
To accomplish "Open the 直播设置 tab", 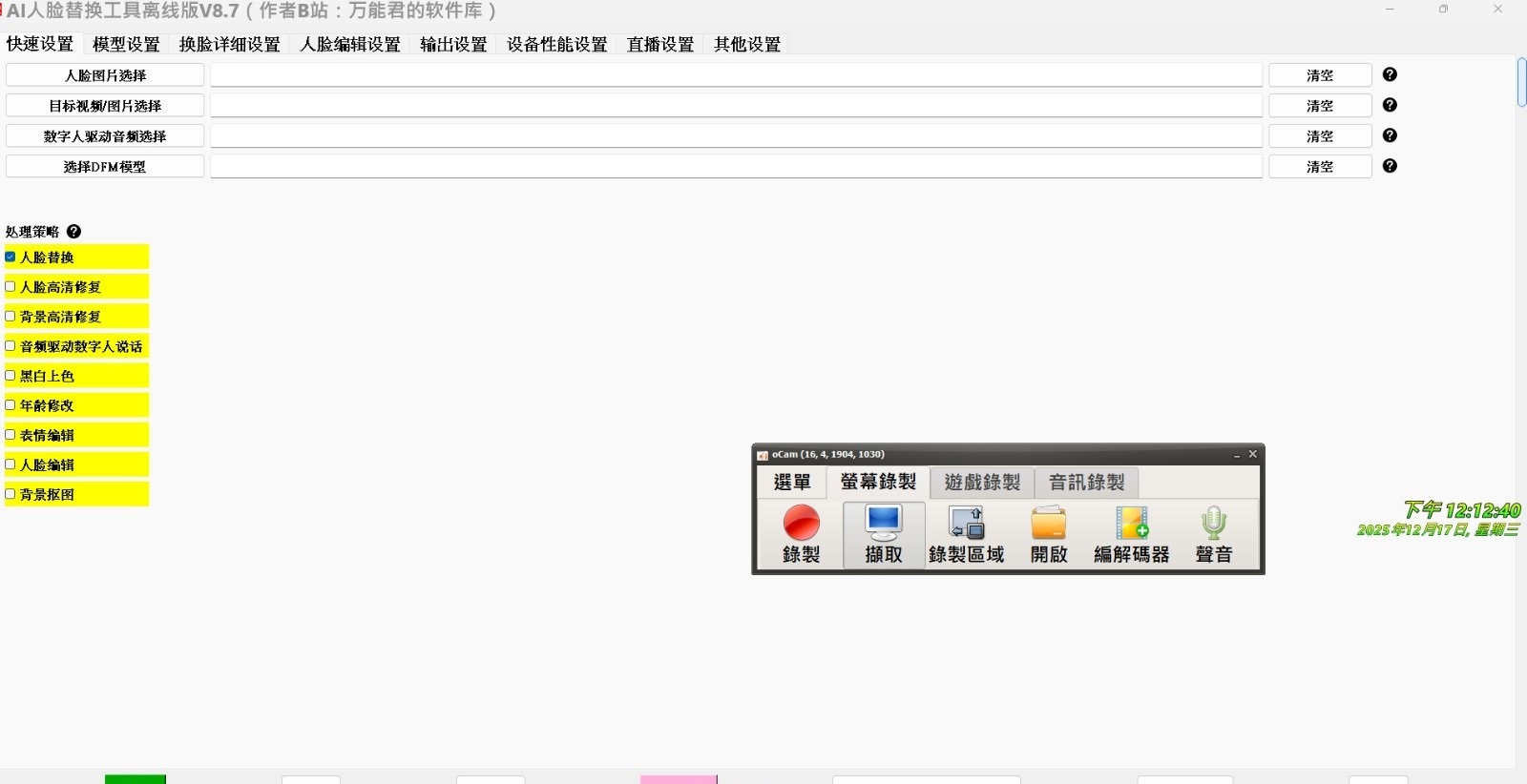I will tap(659, 45).
